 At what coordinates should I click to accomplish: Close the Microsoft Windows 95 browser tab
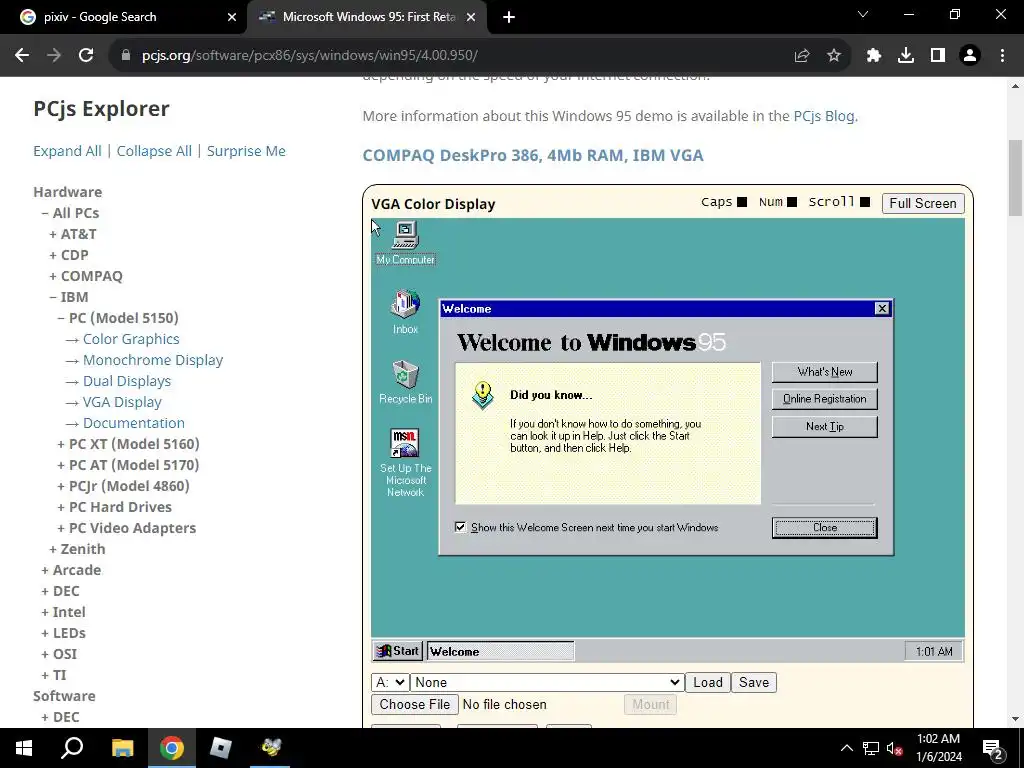coord(471,18)
